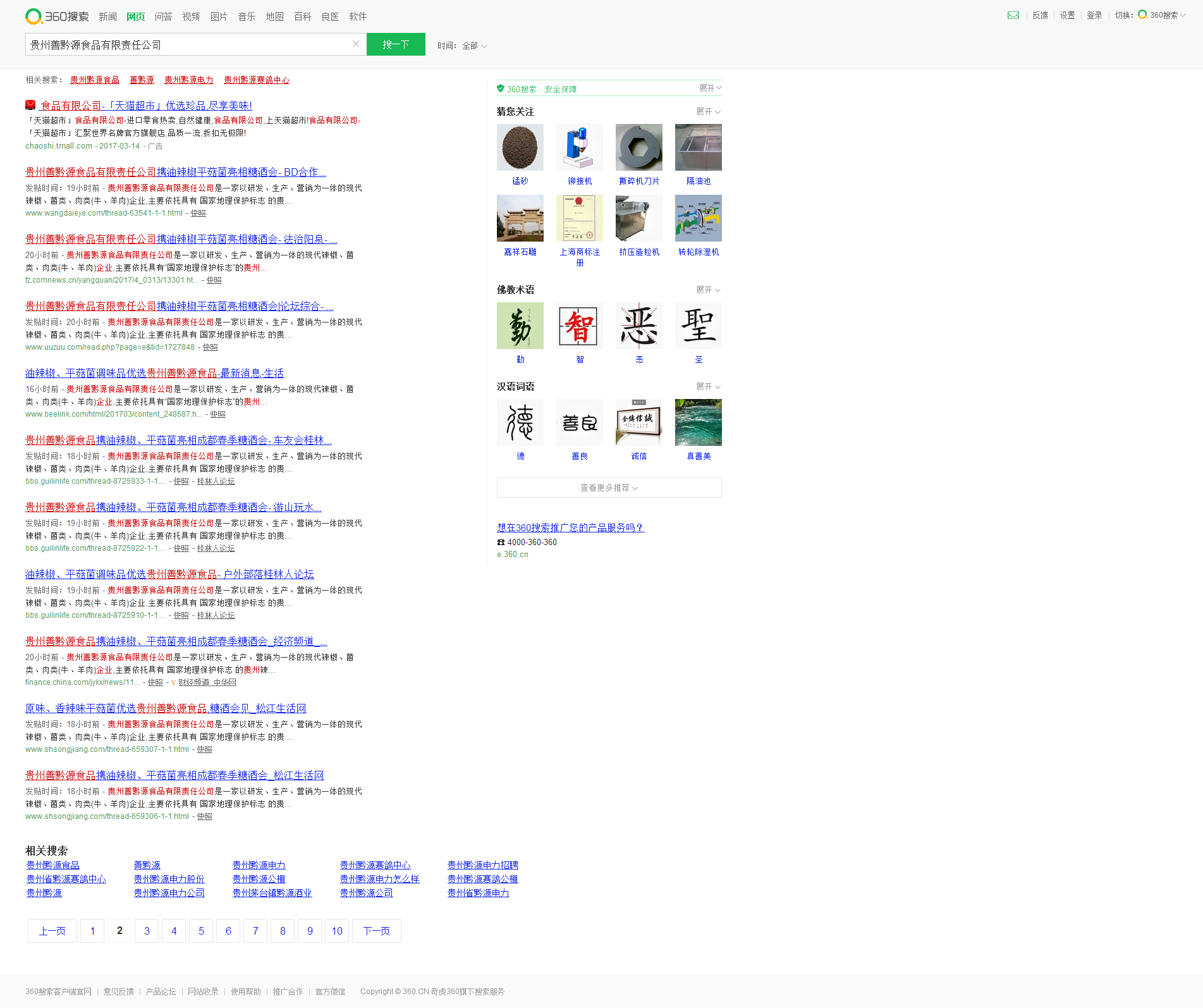Click the green security shield icon
Screen dimensions: 1203x1008
tap(501, 89)
